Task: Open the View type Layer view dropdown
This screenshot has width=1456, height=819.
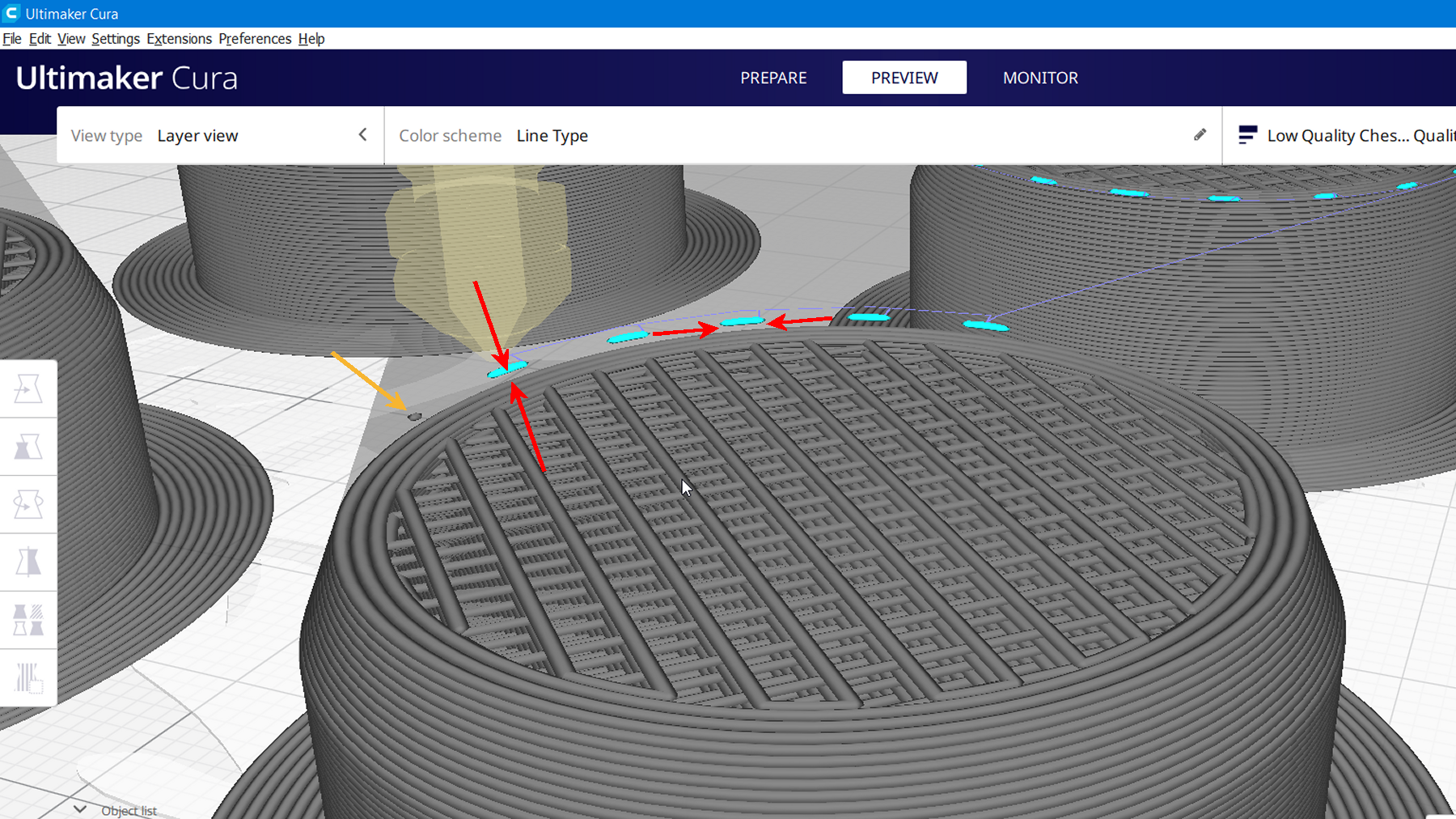Action: [x=197, y=136]
